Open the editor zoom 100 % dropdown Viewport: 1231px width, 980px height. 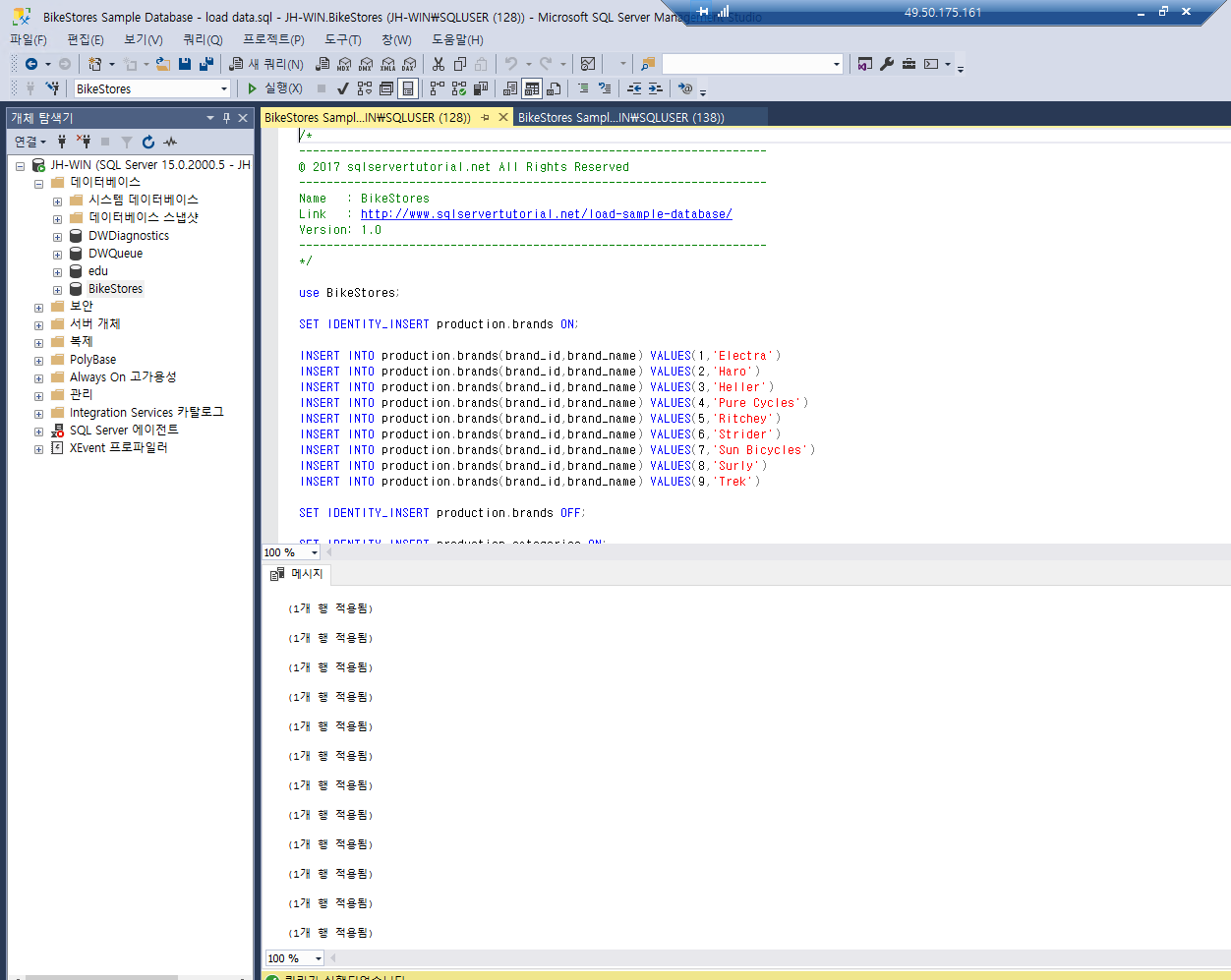[315, 552]
